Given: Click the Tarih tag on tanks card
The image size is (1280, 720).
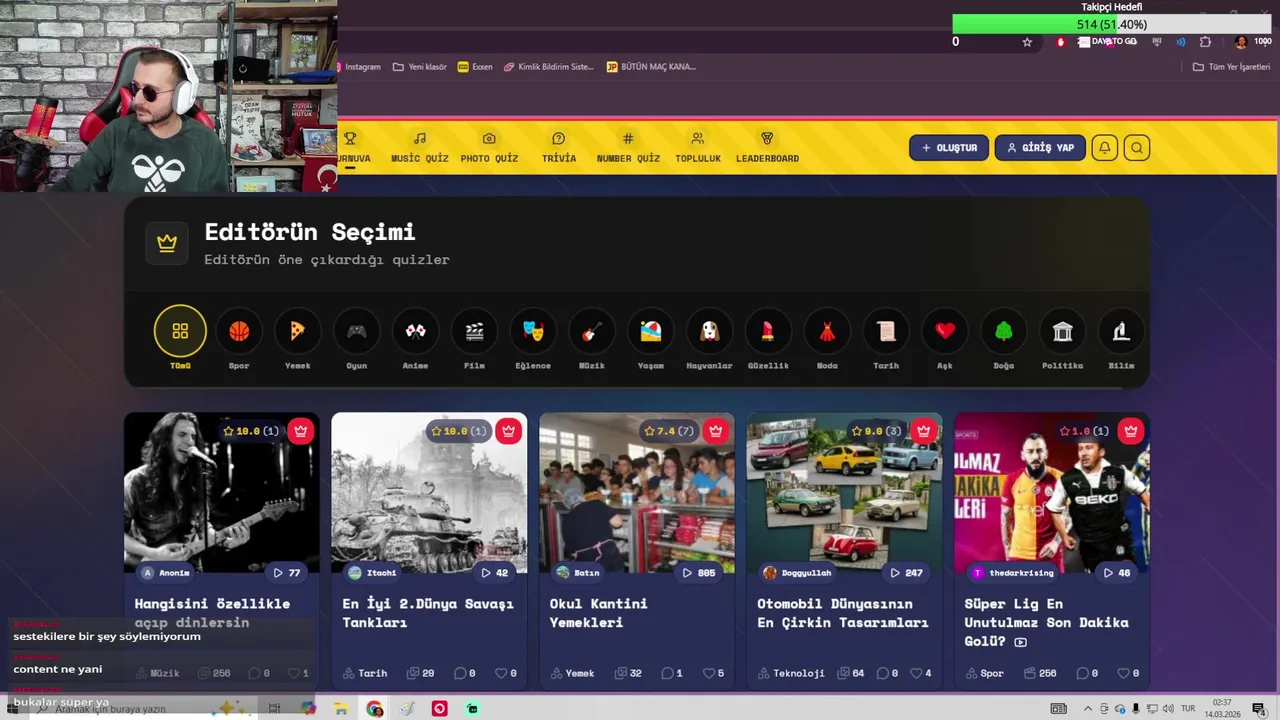Looking at the screenshot, I should coord(365,673).
